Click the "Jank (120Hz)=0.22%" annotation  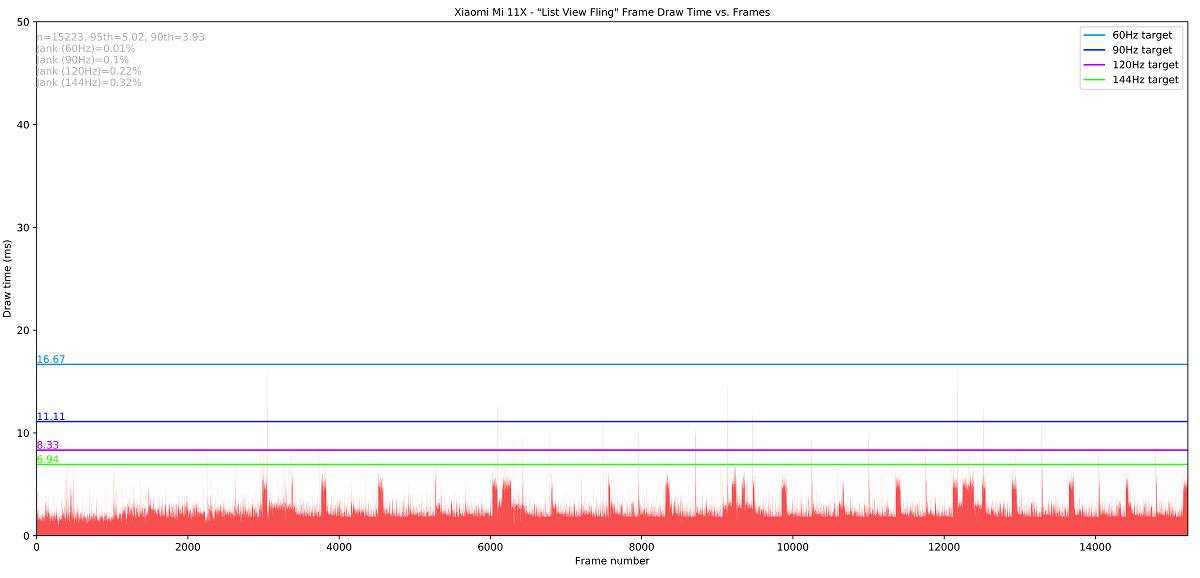tap(89, 71)
